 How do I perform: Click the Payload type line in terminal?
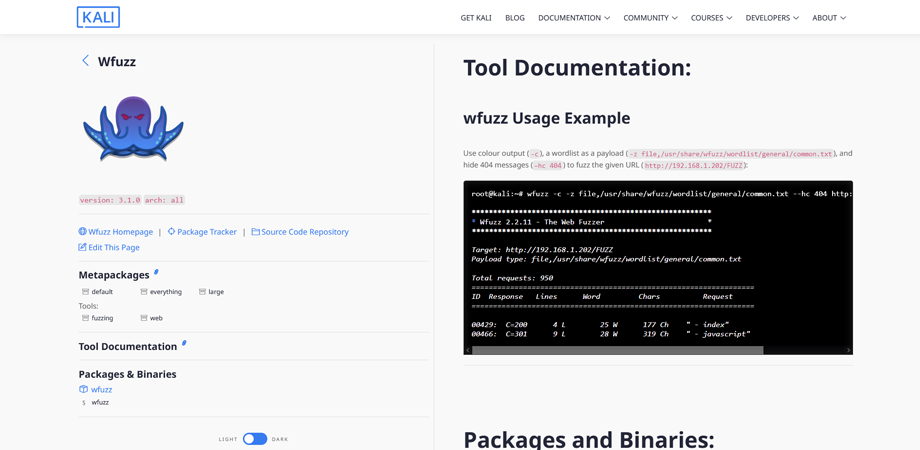606,259
